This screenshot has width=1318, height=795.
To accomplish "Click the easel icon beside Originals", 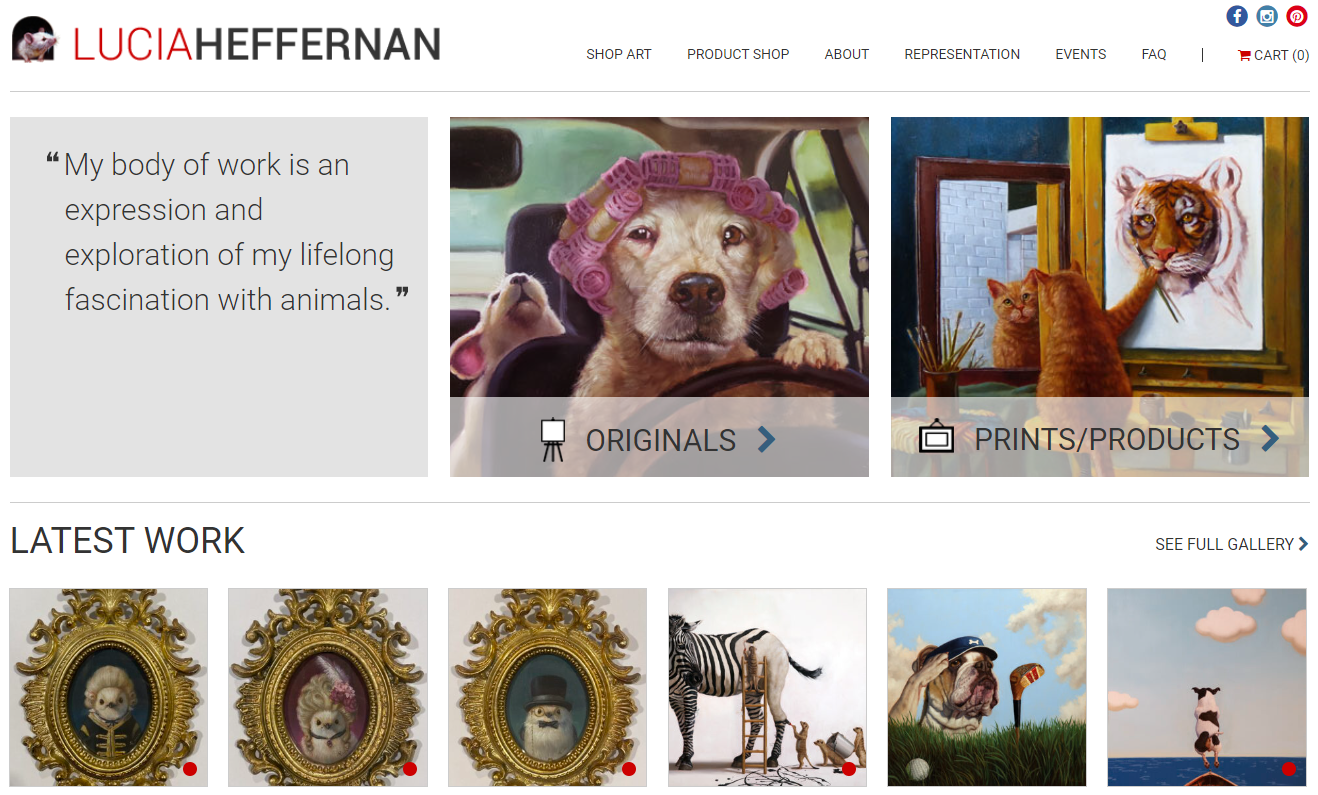I will tap(552, 440).
